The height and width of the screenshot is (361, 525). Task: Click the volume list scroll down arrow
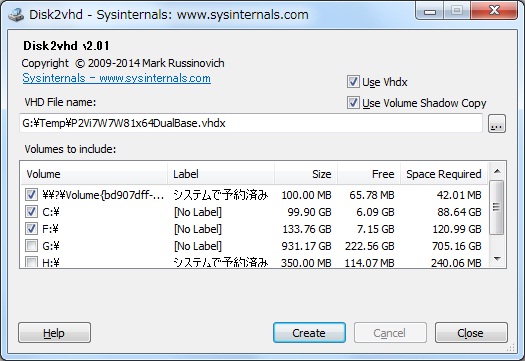[x=497, y=259]
